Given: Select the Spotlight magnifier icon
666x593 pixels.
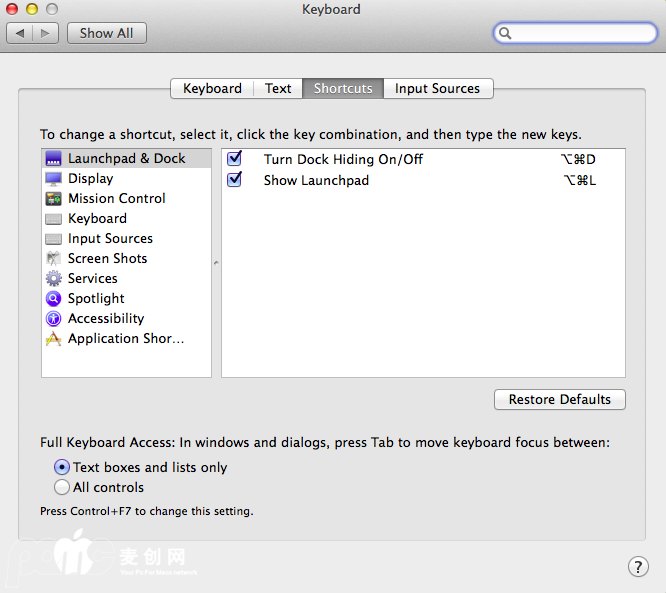Looking at the screenshot, I should click(x=54, y=299).
